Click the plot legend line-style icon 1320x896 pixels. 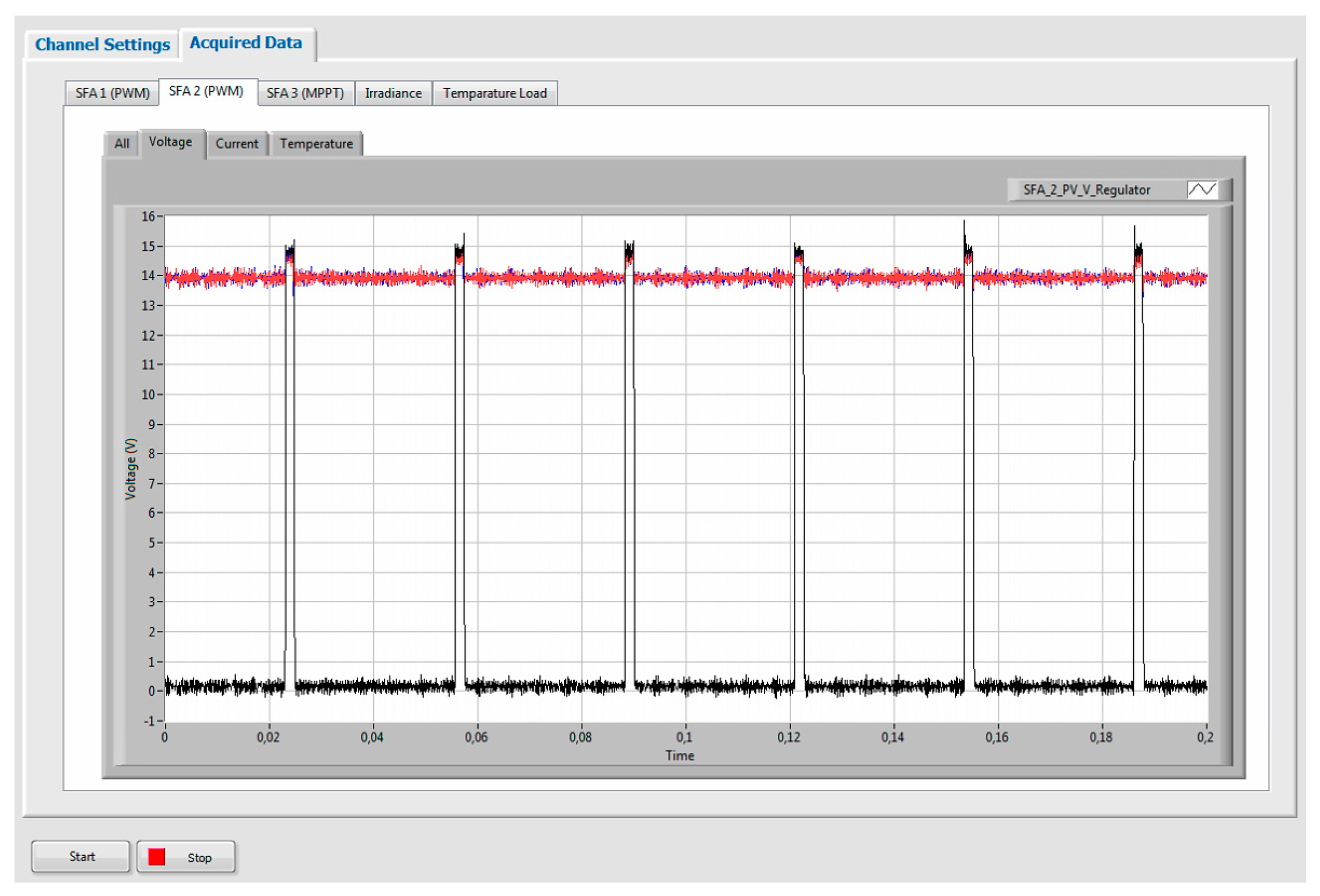click(1202, 189)
